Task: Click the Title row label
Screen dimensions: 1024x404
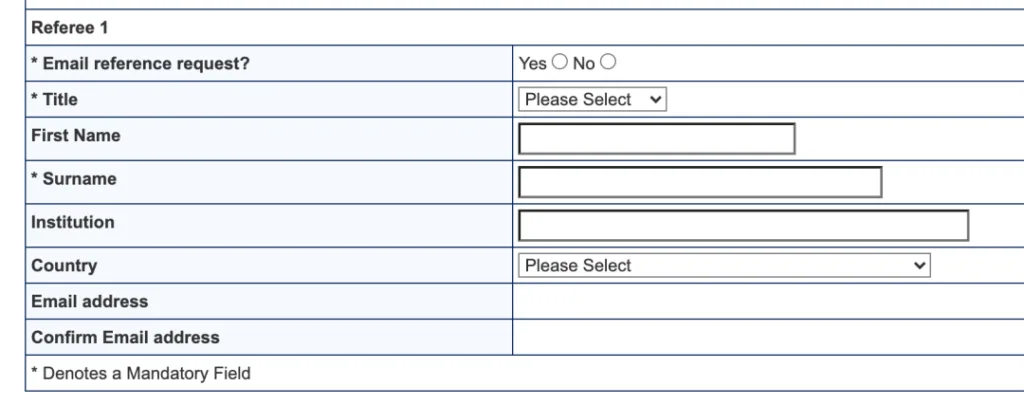Action: [x=54, y=100]
